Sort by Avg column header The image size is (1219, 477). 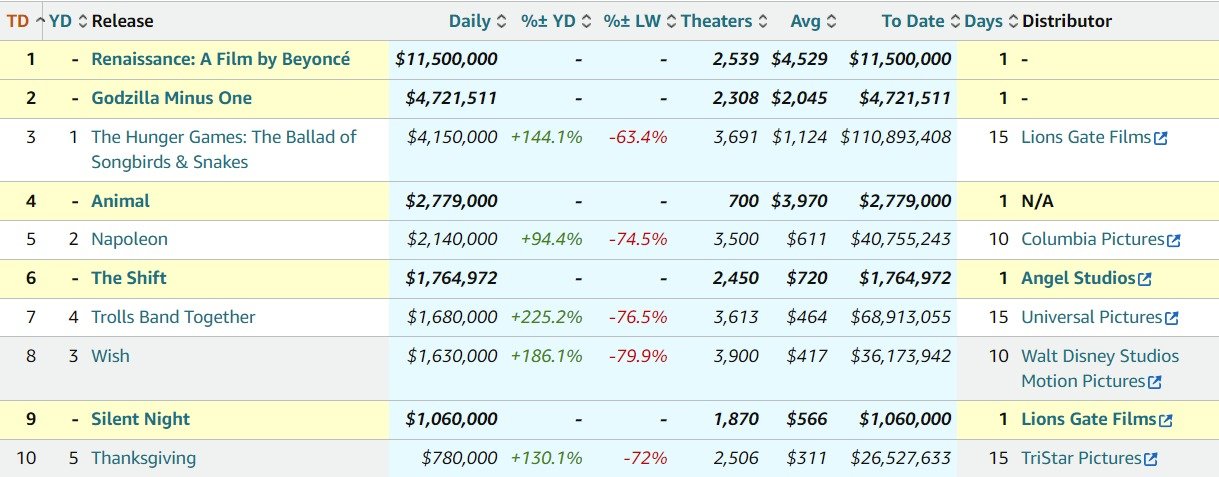point(805,21)
